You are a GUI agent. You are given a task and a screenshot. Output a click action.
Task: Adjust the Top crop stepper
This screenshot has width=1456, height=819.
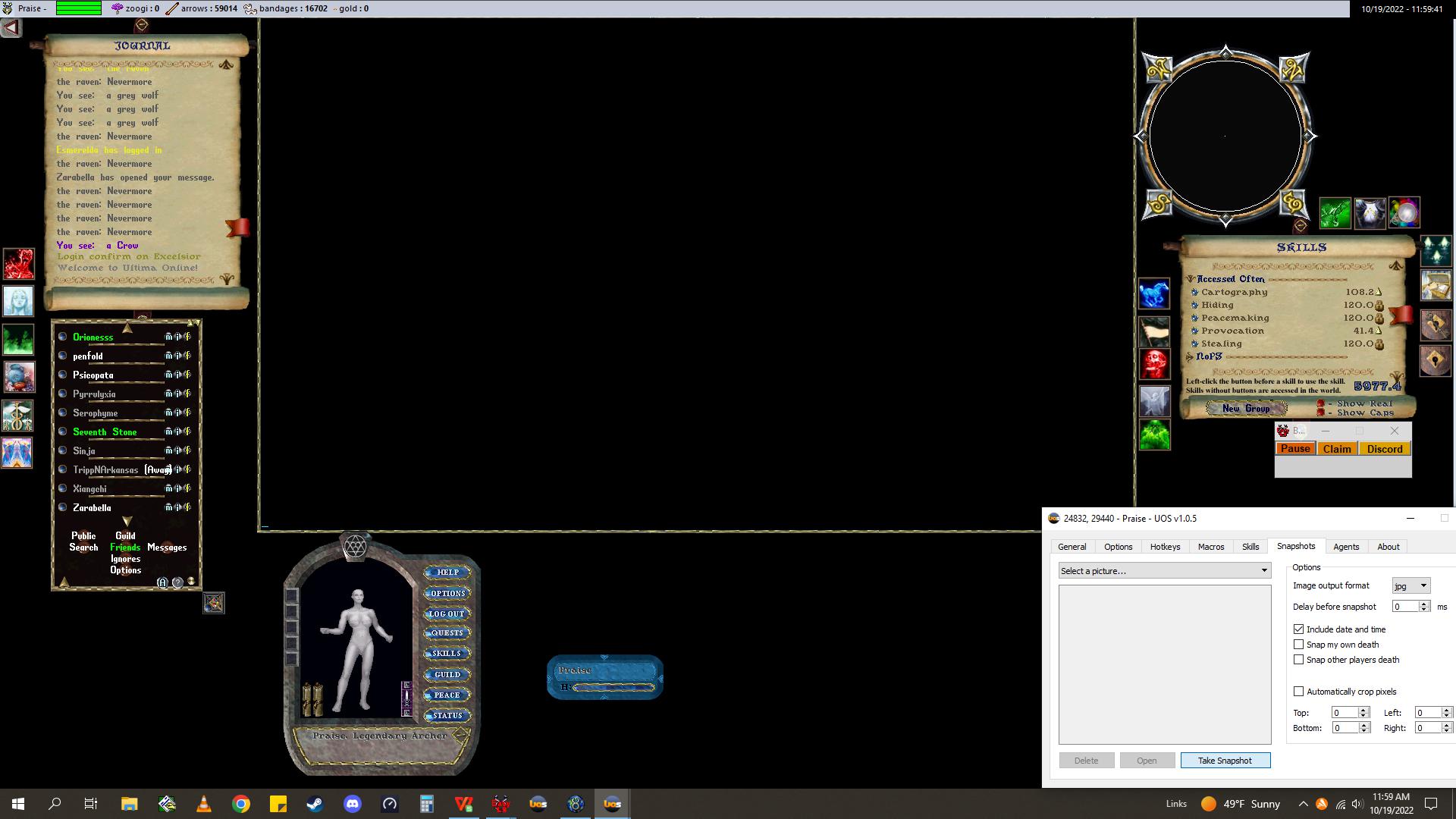[1363, 713]
